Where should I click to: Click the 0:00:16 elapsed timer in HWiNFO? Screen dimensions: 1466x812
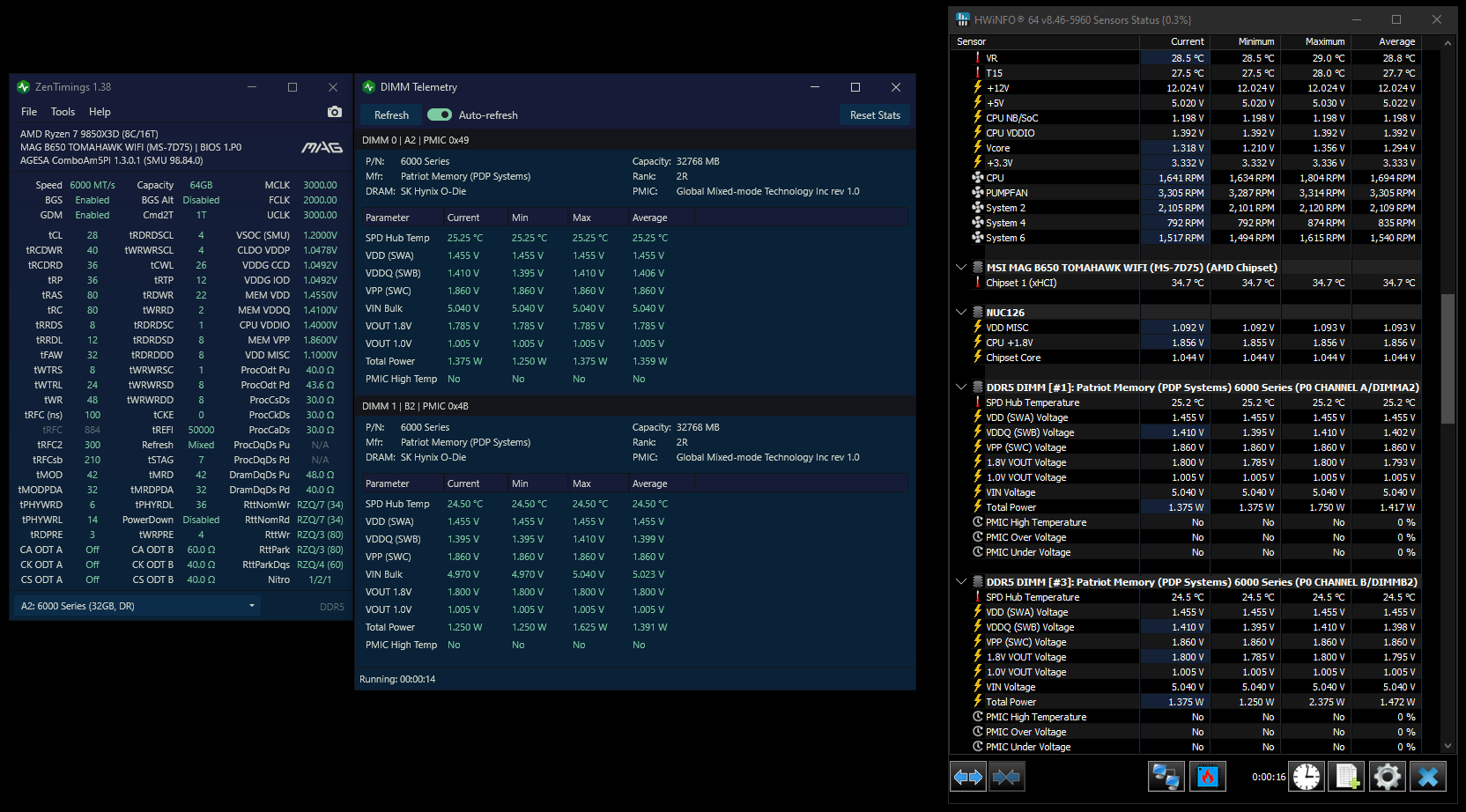click(x=1269, y=777)
